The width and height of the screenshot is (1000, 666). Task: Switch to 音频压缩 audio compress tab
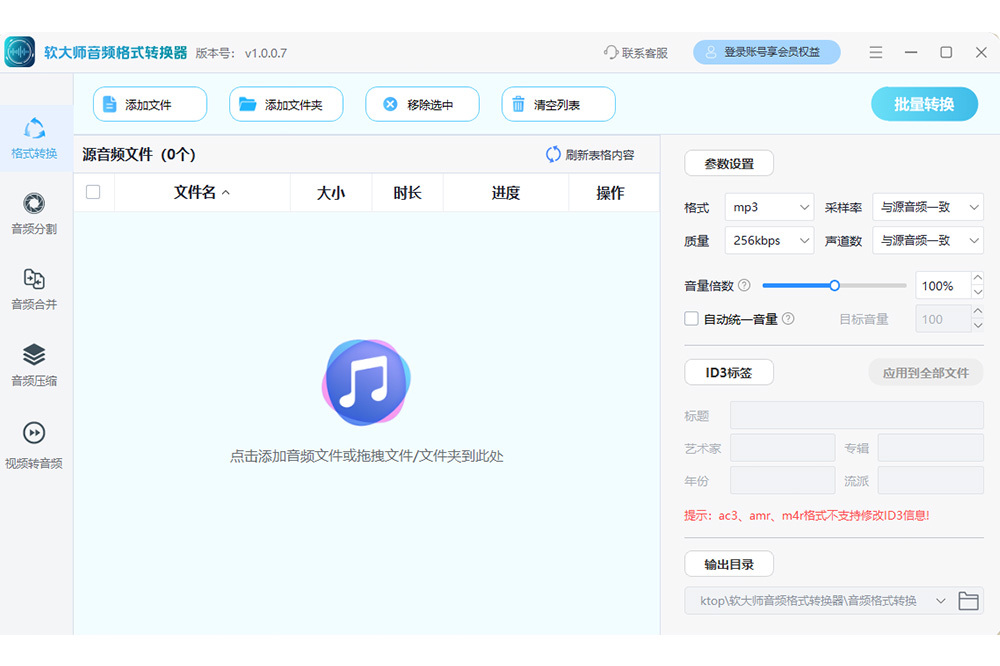[34, 366]
